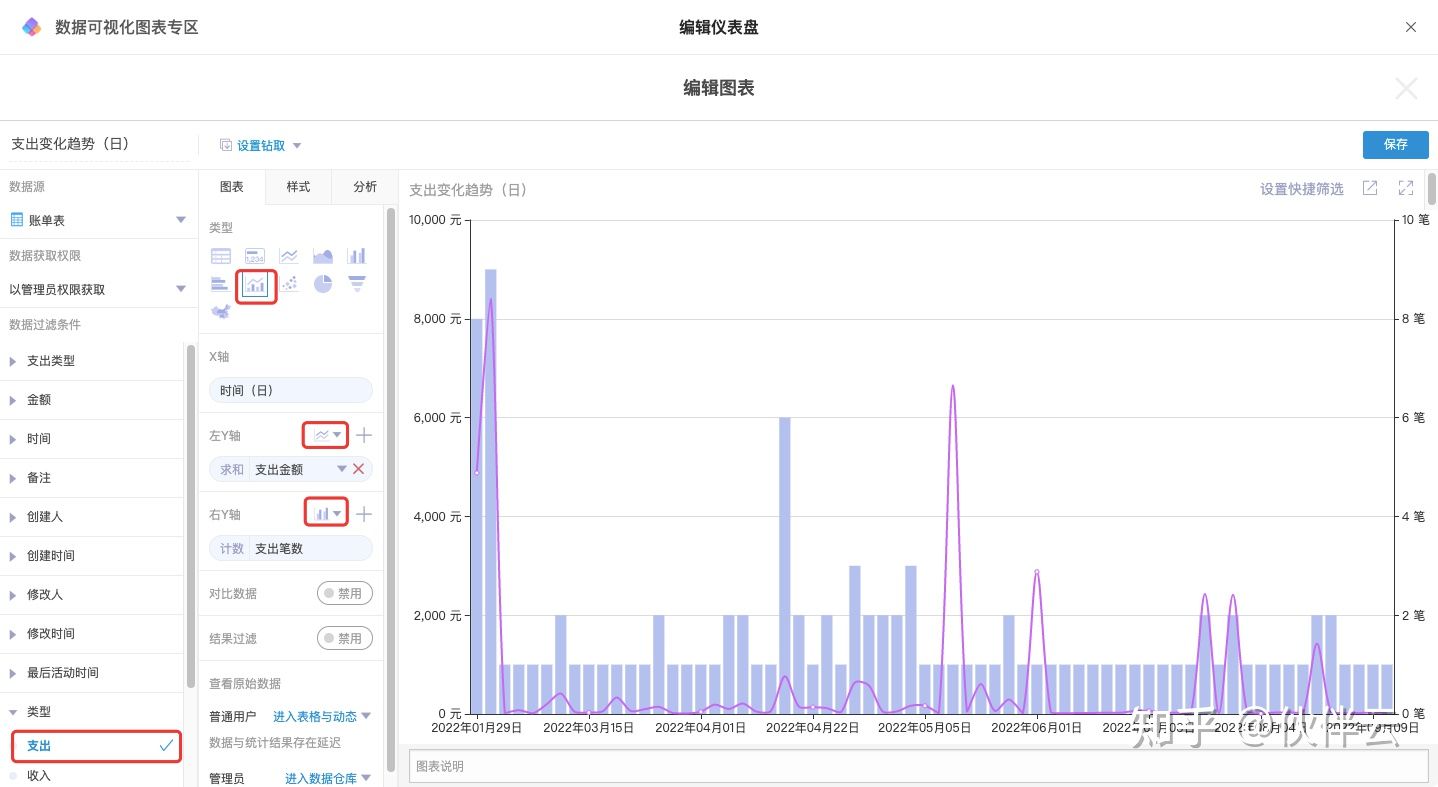Choose the table chart type icon
This screenshot has height=787, width=1438.
220,256
